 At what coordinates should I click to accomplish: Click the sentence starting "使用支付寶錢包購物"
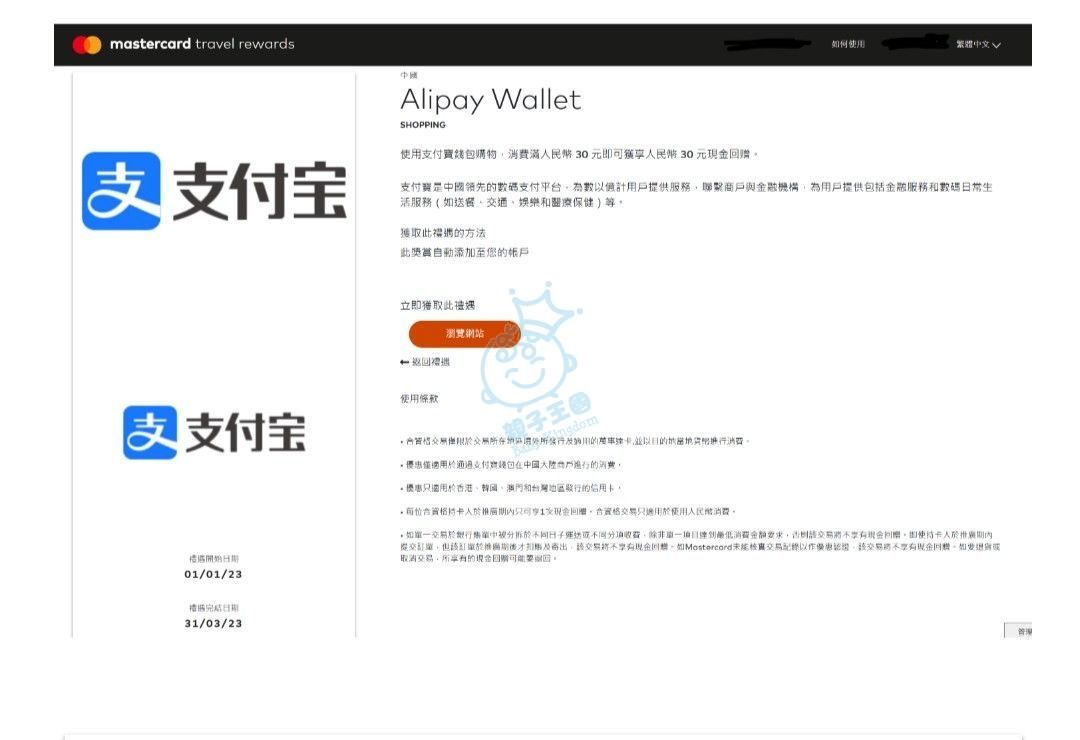pos(579,154)
